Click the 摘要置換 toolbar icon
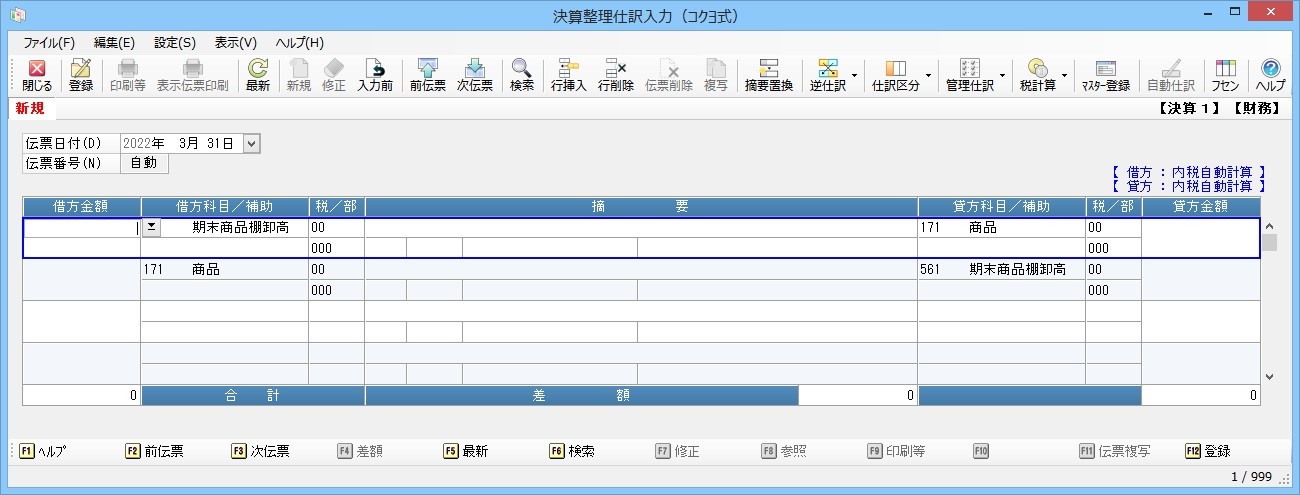The height and width of the screenshot is (495, 1300). (x=769, y=76)
